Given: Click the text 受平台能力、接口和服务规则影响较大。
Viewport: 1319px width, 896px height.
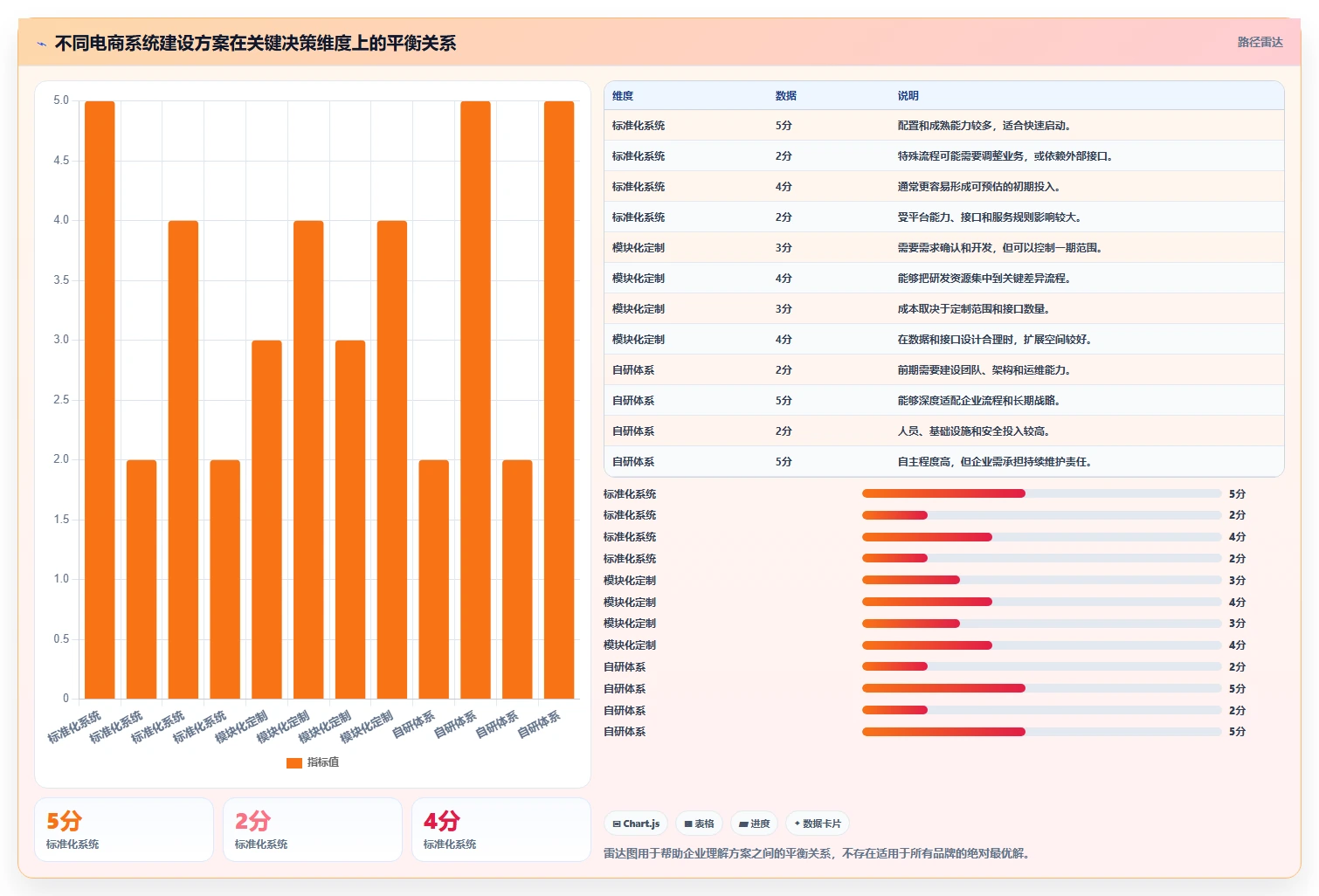Looking at the screenshot, I should tap(990, 217).
